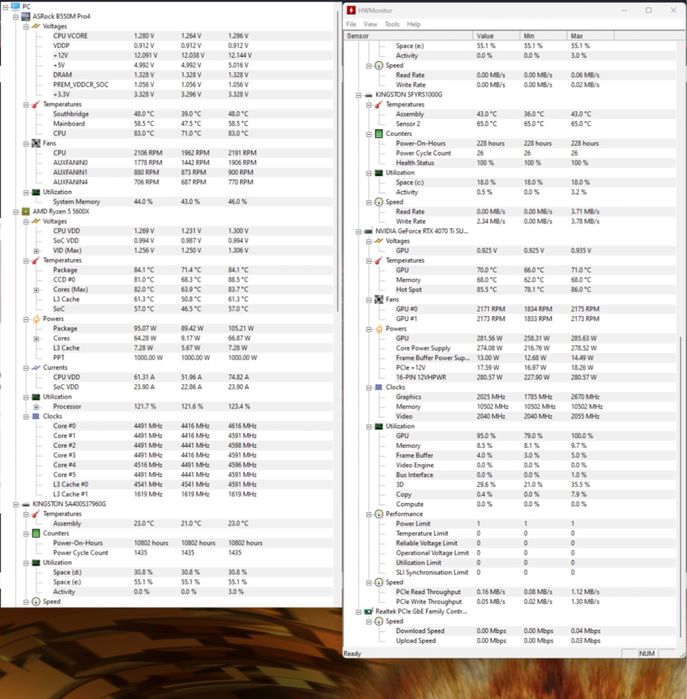Viewport: 687px width, 699px height.
Task: Click the Utilization icon under ASRock board
Action: pyautogui.click(x=36, y=192)
